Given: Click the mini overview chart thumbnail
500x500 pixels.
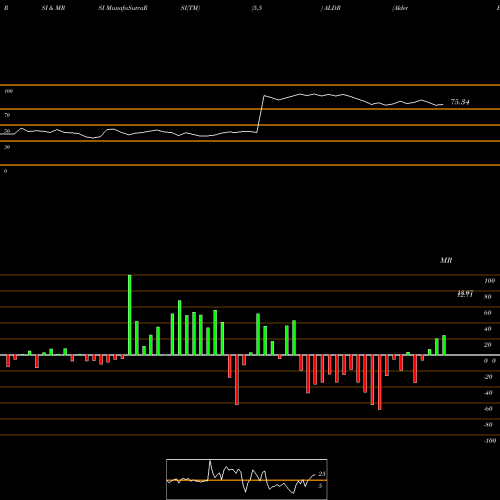Looking at the screenshot, I should click(247, 479).
